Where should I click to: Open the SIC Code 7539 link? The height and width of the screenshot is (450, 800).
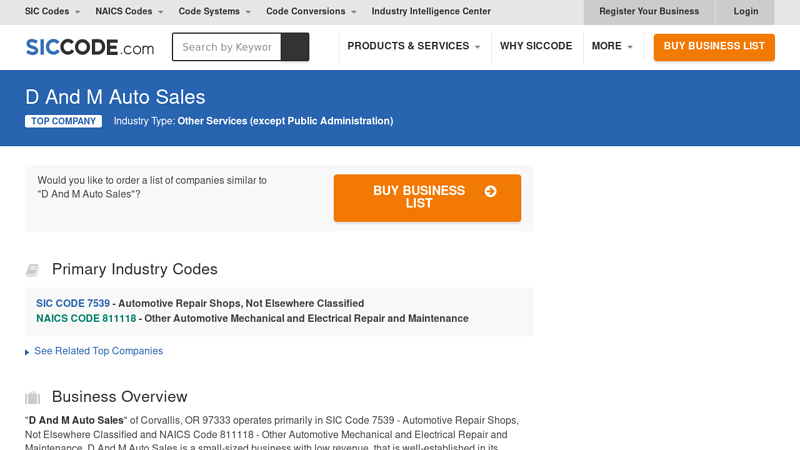click(x=73, y=303)
